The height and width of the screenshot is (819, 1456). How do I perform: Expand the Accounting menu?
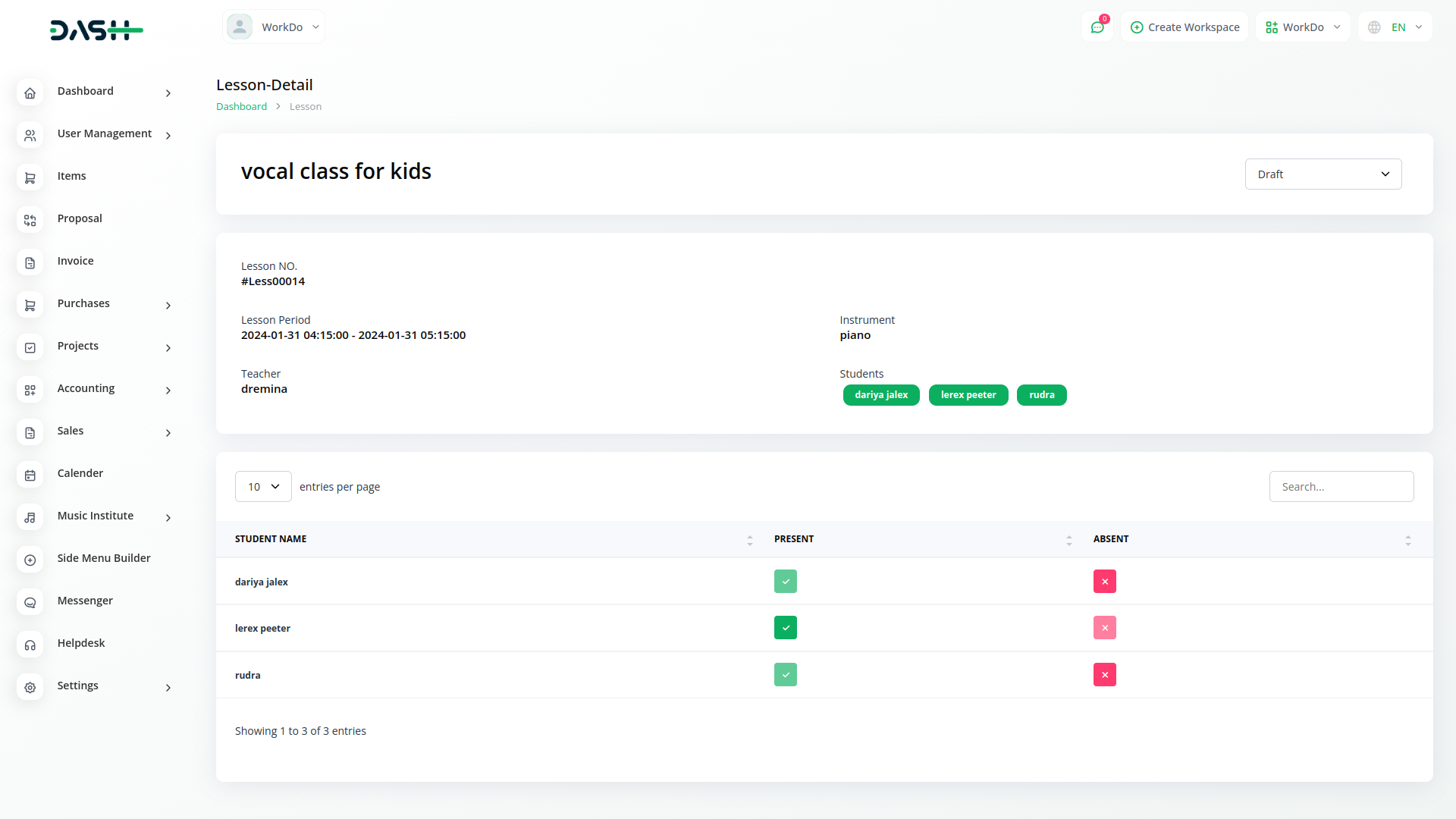coord(86,388)
